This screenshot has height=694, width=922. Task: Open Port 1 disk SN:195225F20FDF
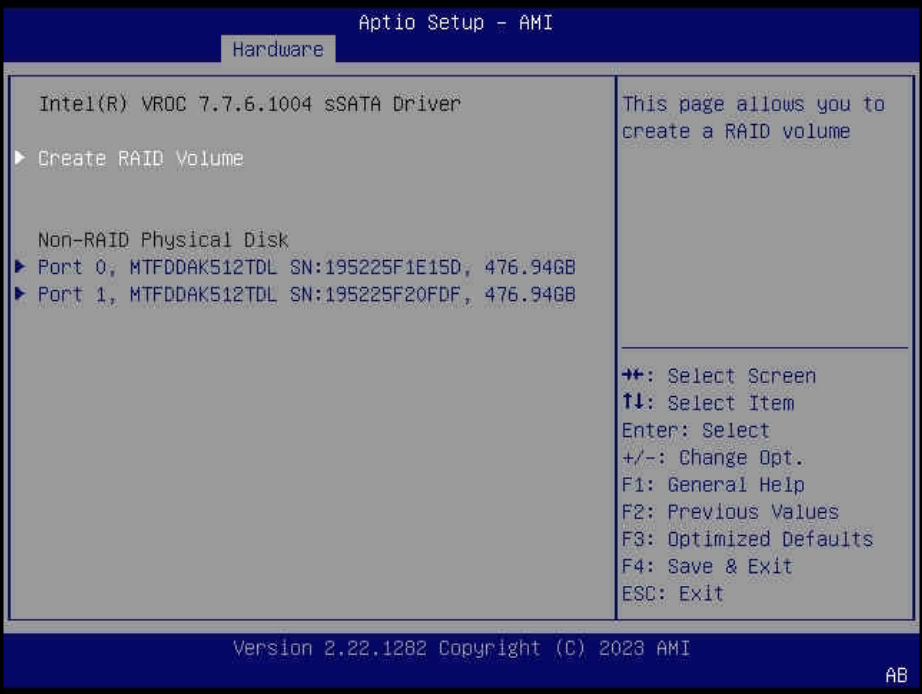tap(306, 294)
